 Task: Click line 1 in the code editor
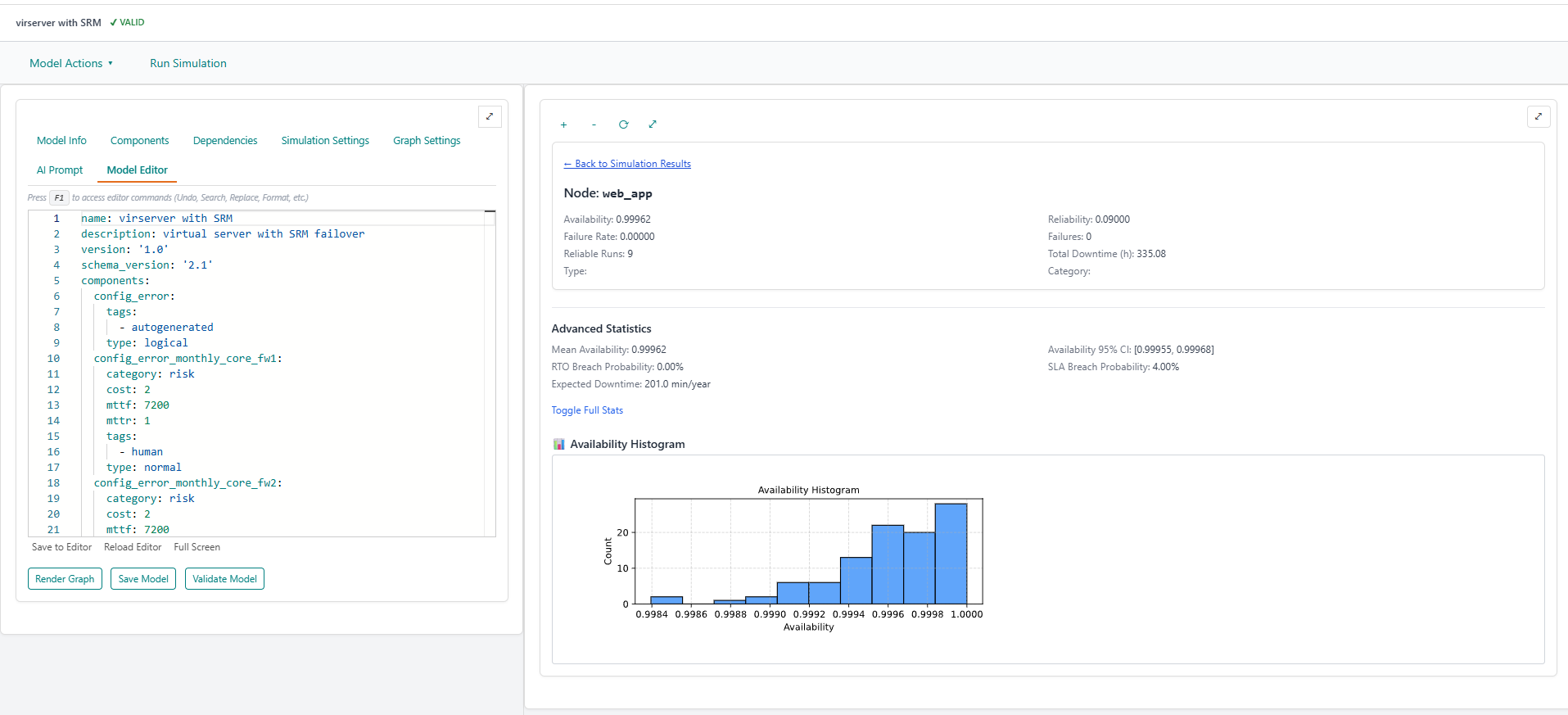[246, 219]
